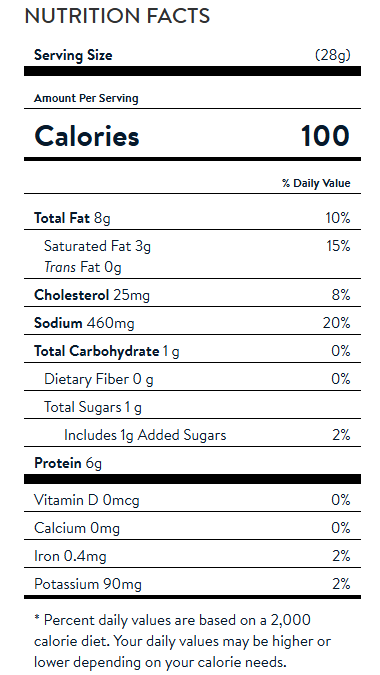The width and height of the screenshot is (380, 675).
Task: Select Includes 1g Added Sugars text
Action: click(x=145, y=435)
